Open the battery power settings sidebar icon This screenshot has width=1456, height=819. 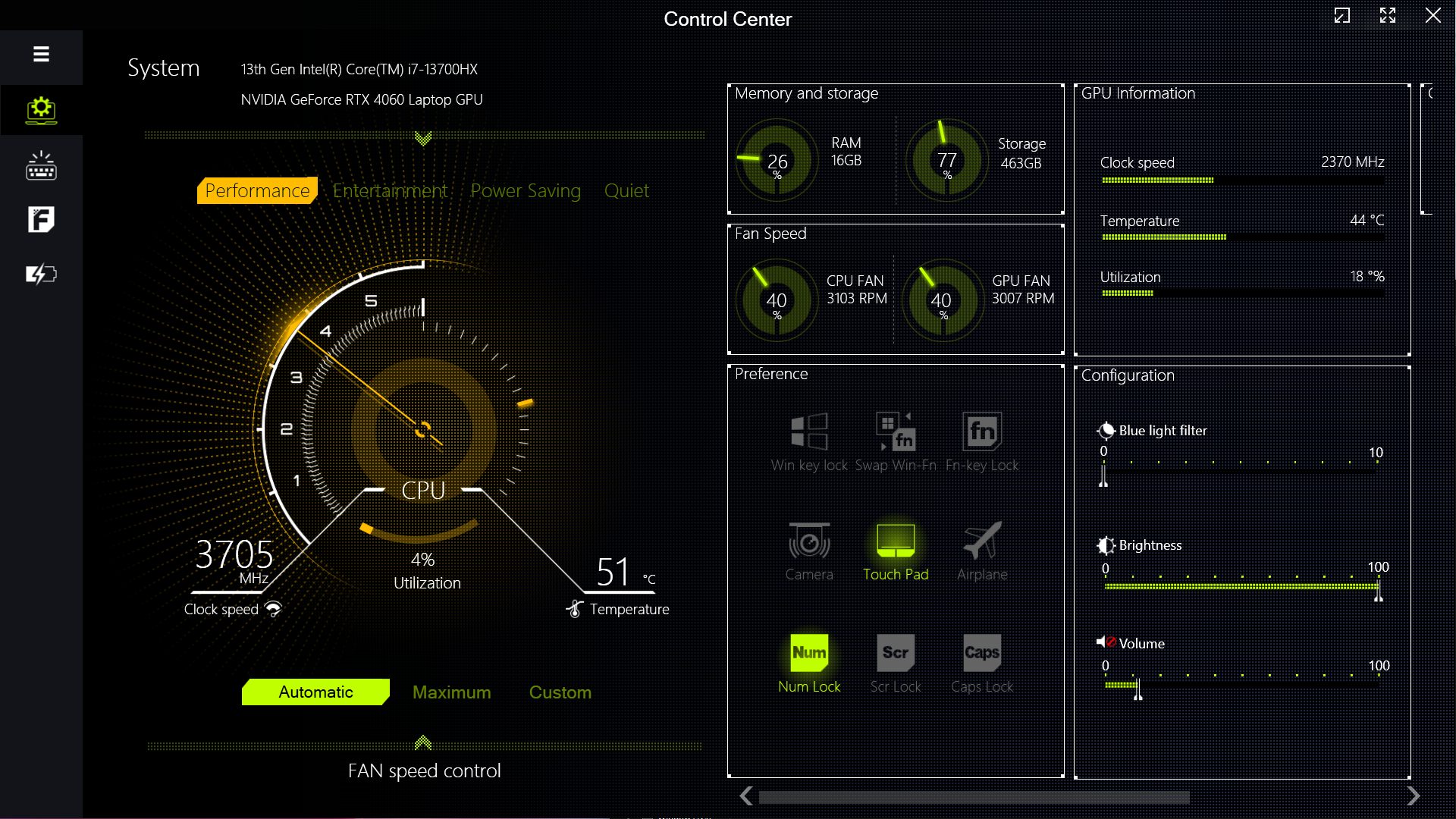(x=41, y=274)
